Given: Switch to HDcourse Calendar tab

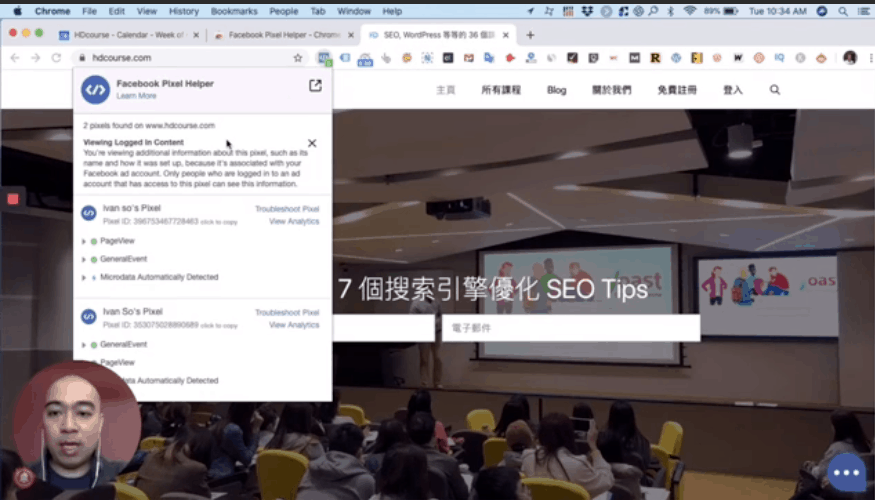Looking at the screenshot, I should 128,35.
